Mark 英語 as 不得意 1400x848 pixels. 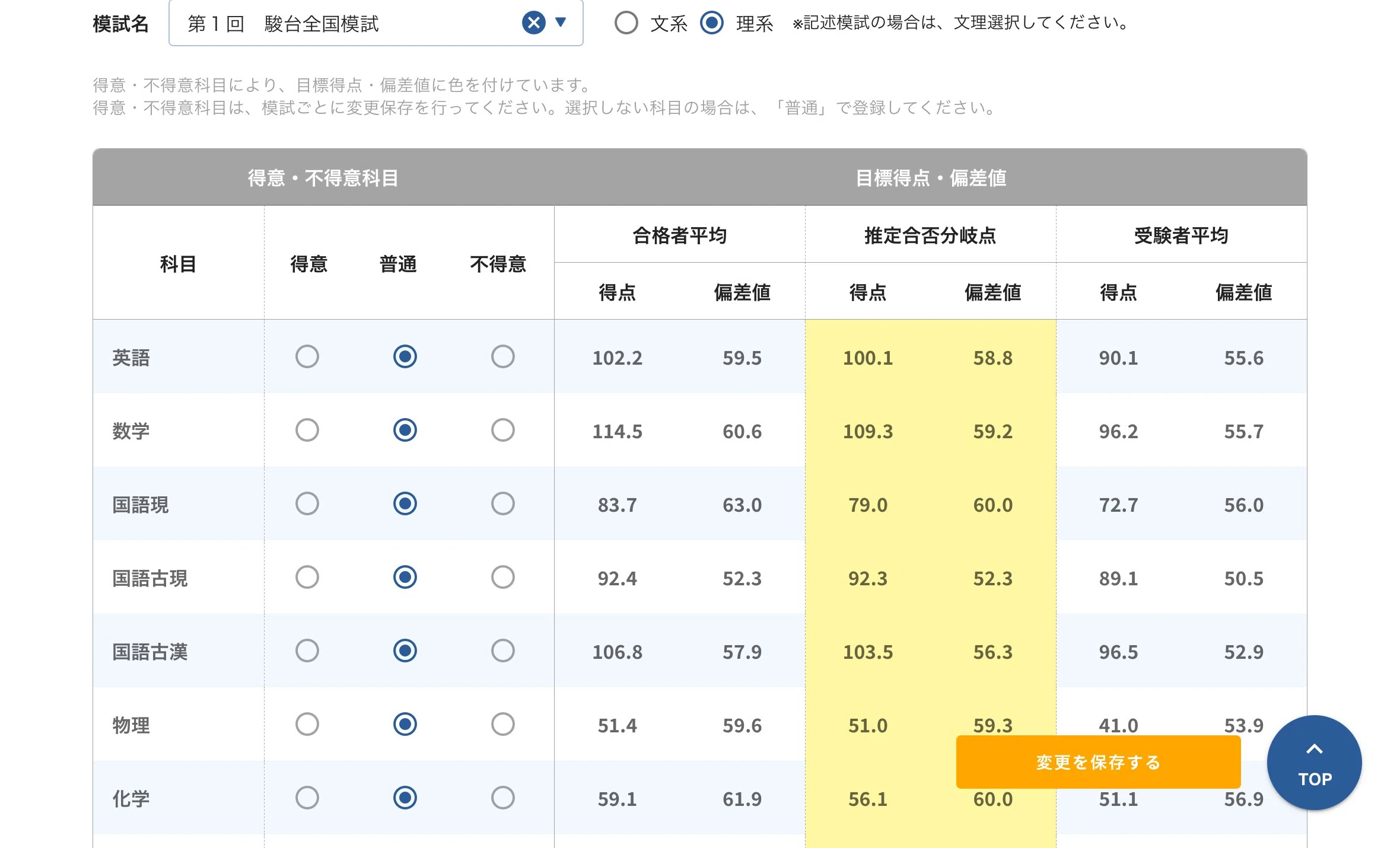coord(503,356)
